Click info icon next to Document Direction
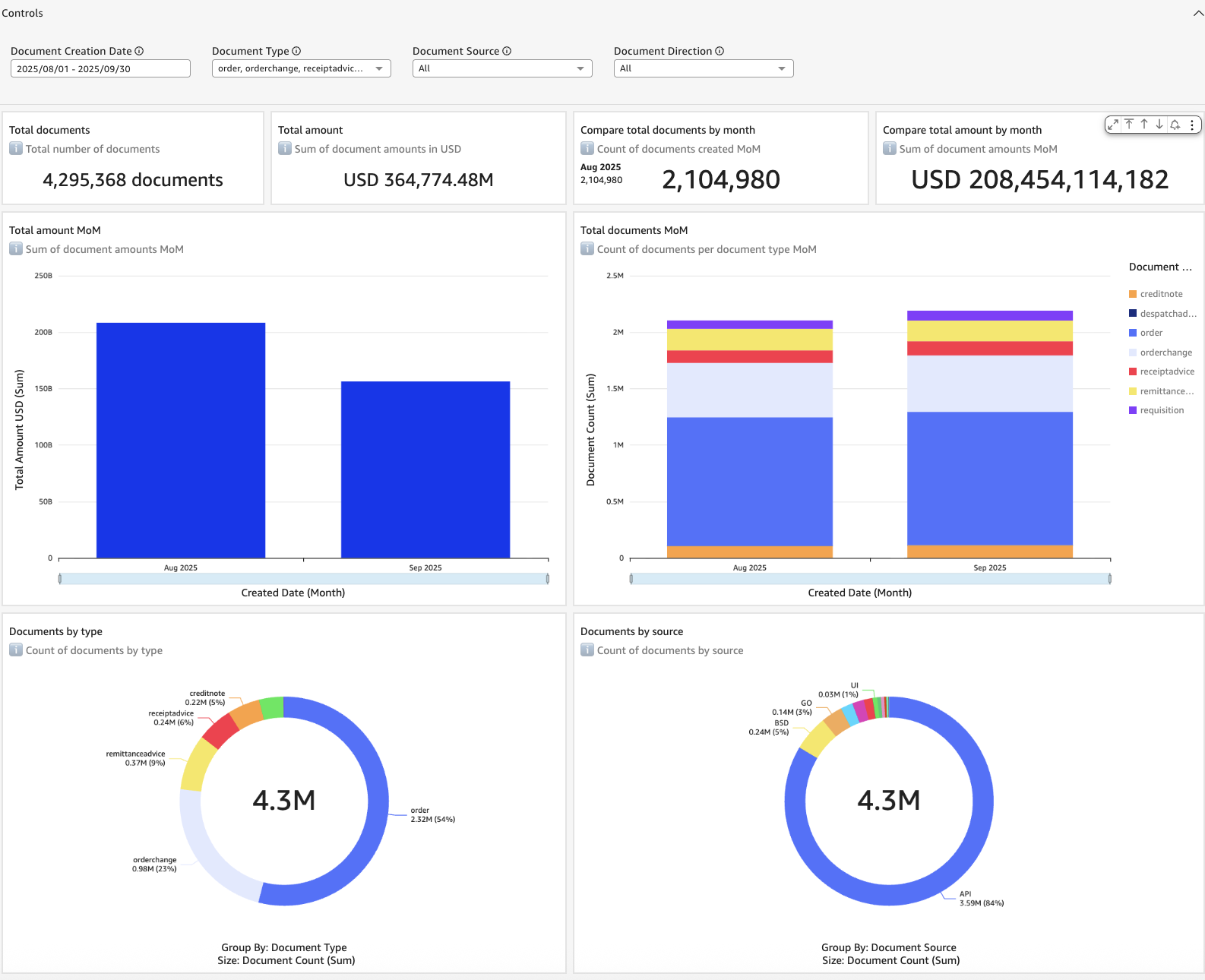The image size is (1205, 980). [x=720, y=51]
